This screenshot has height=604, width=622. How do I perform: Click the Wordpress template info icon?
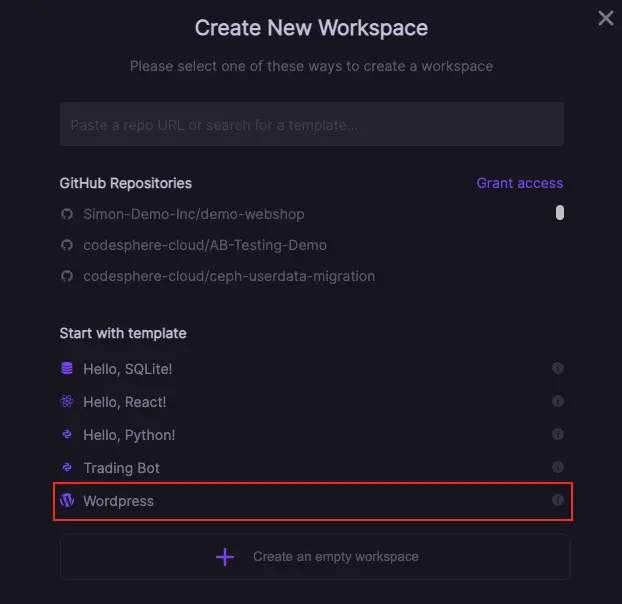[x=558, y=500]
